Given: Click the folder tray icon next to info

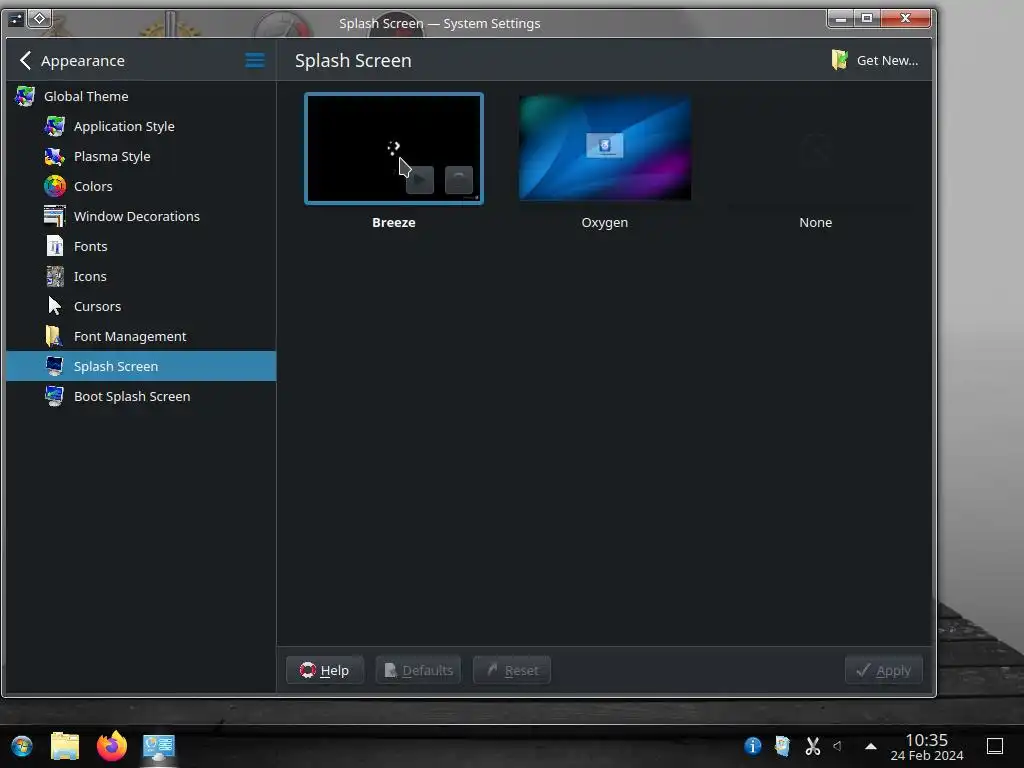Looking at the screenshot, I should (x=782, y=746).
